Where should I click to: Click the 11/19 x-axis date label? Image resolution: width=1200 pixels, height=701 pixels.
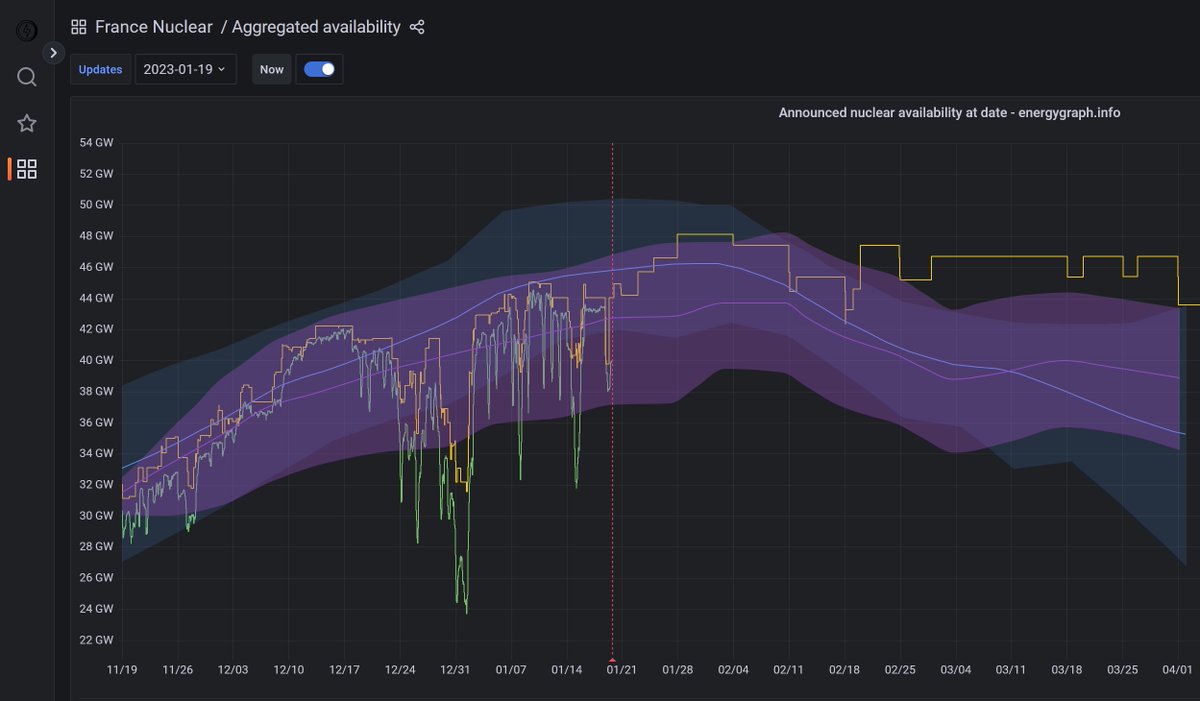[122, 669]
